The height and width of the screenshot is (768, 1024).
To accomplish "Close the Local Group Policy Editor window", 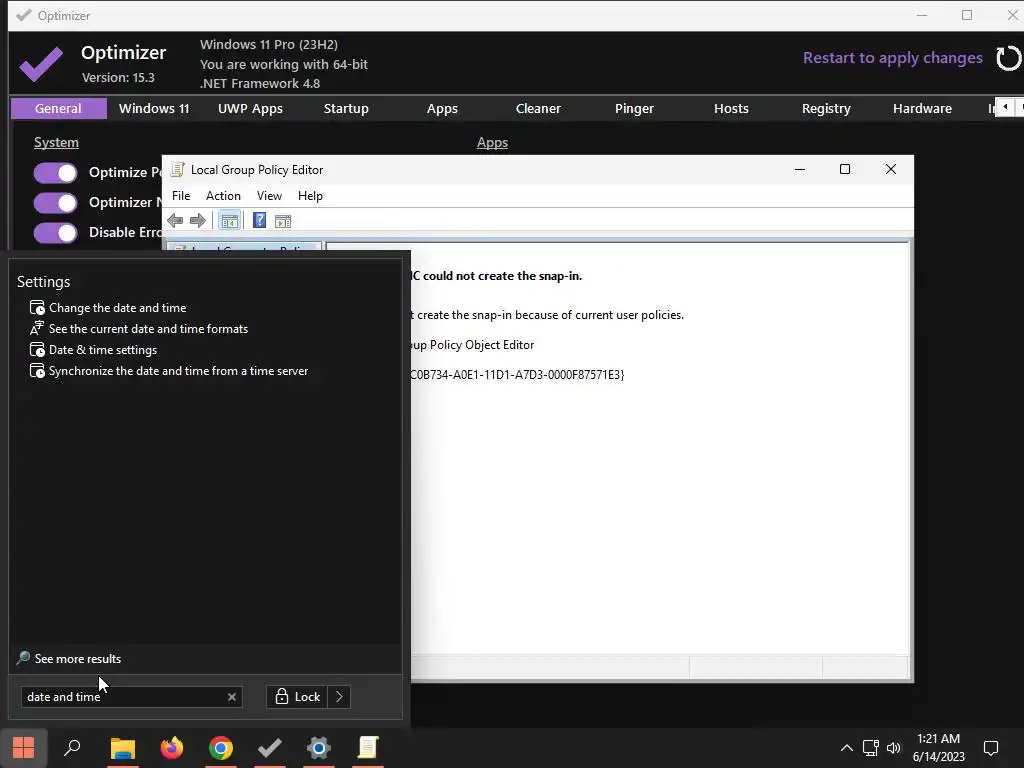I will (x=891, y=169).
